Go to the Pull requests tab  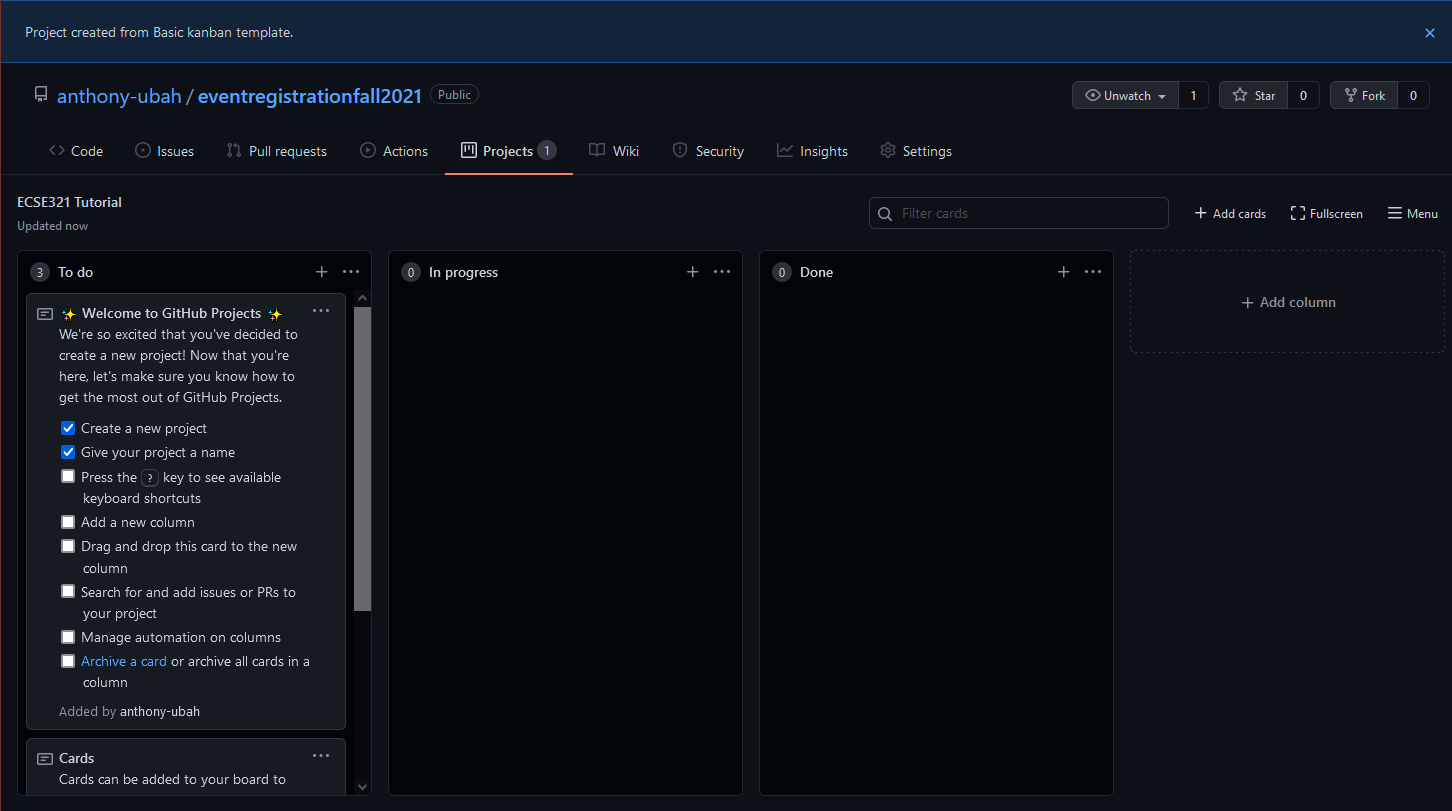276,151
